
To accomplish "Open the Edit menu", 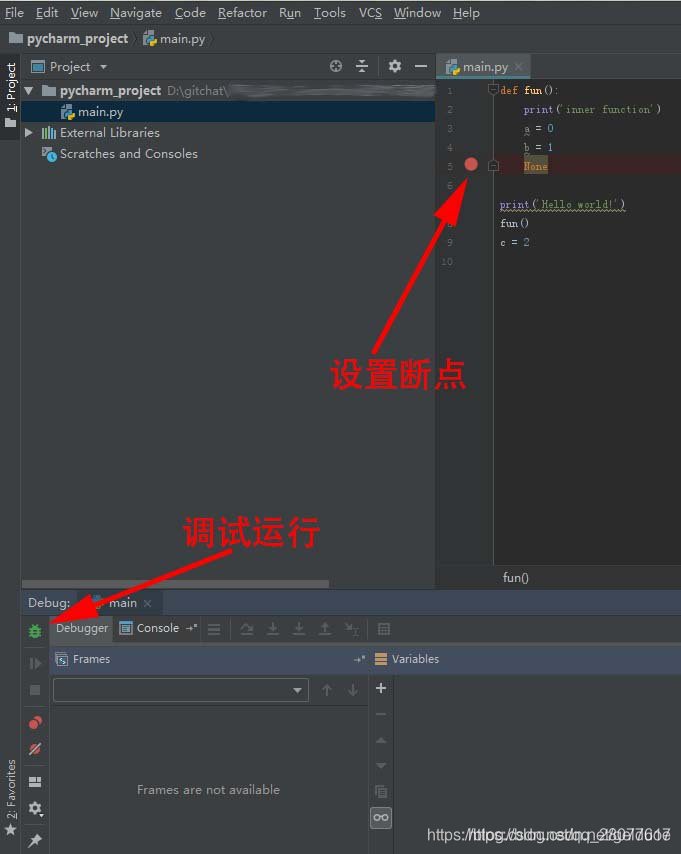I will point(47,13).
